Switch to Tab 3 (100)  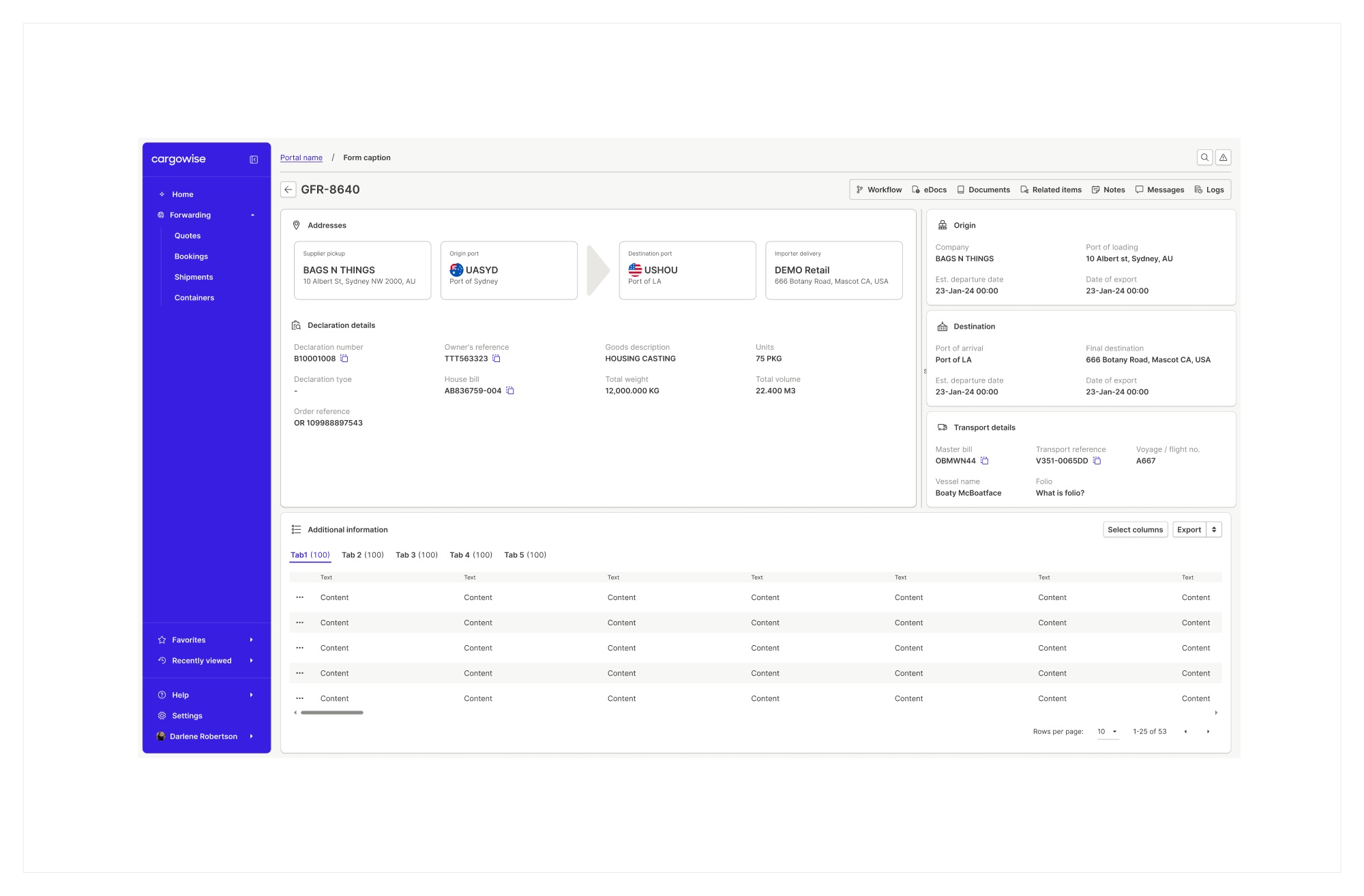417,555
